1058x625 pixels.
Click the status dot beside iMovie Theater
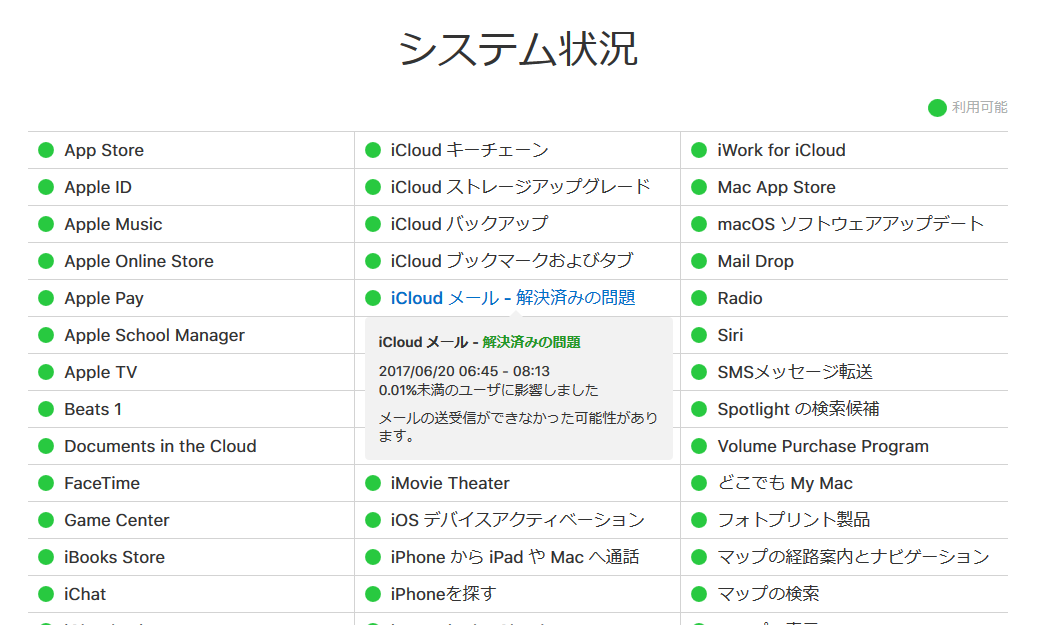click(373, 483)
